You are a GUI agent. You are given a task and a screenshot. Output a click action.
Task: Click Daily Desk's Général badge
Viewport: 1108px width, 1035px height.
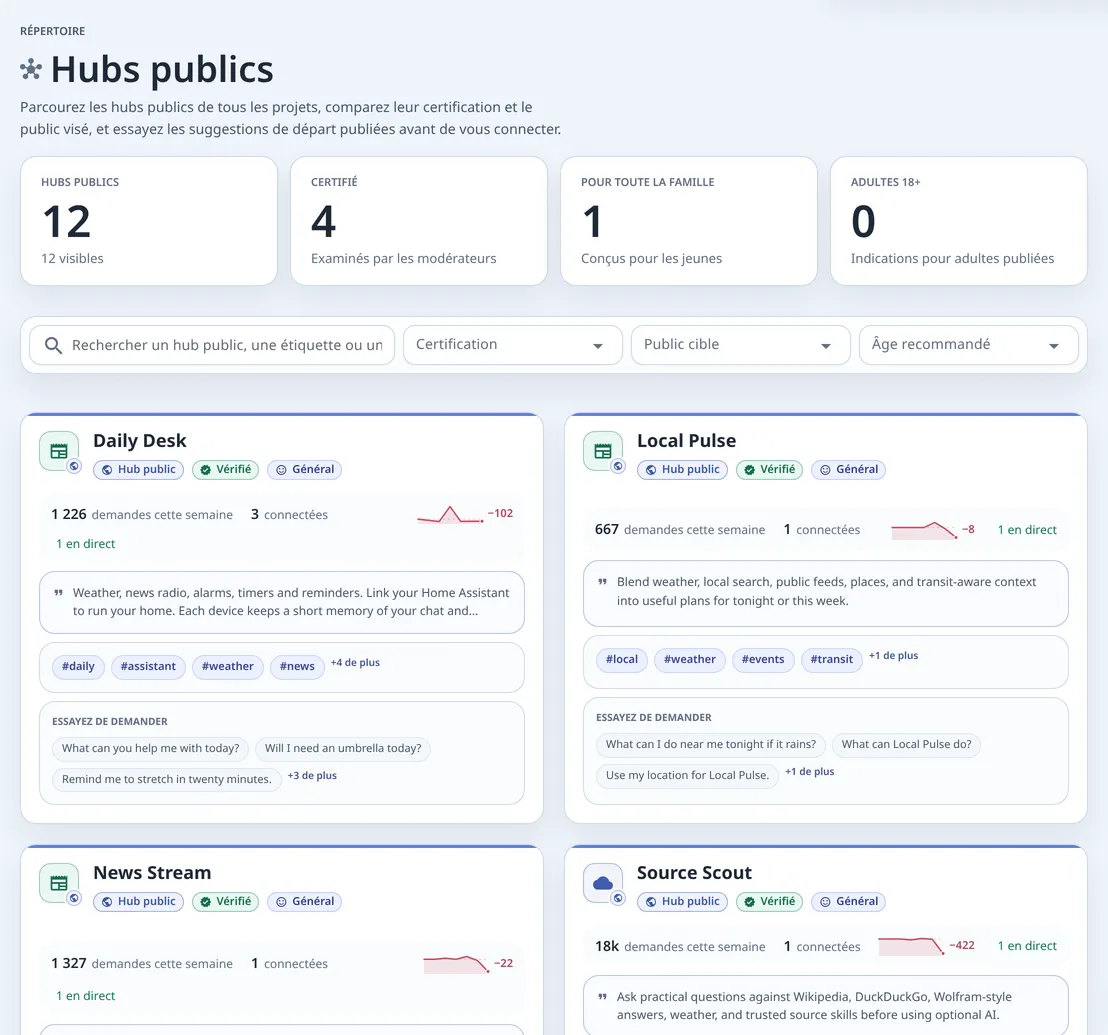pos(305,470)
